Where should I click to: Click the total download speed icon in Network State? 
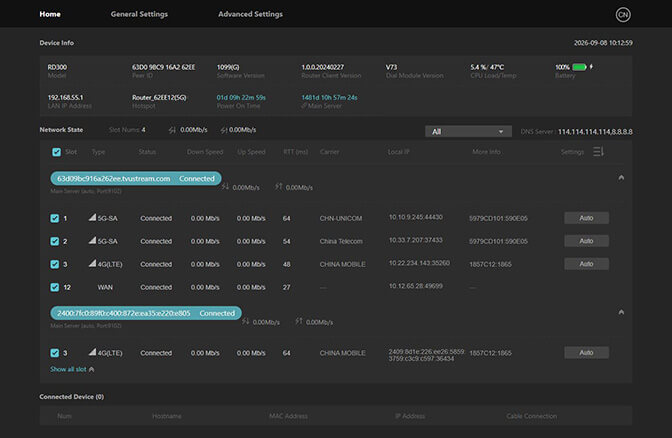[x=172, y=130]
